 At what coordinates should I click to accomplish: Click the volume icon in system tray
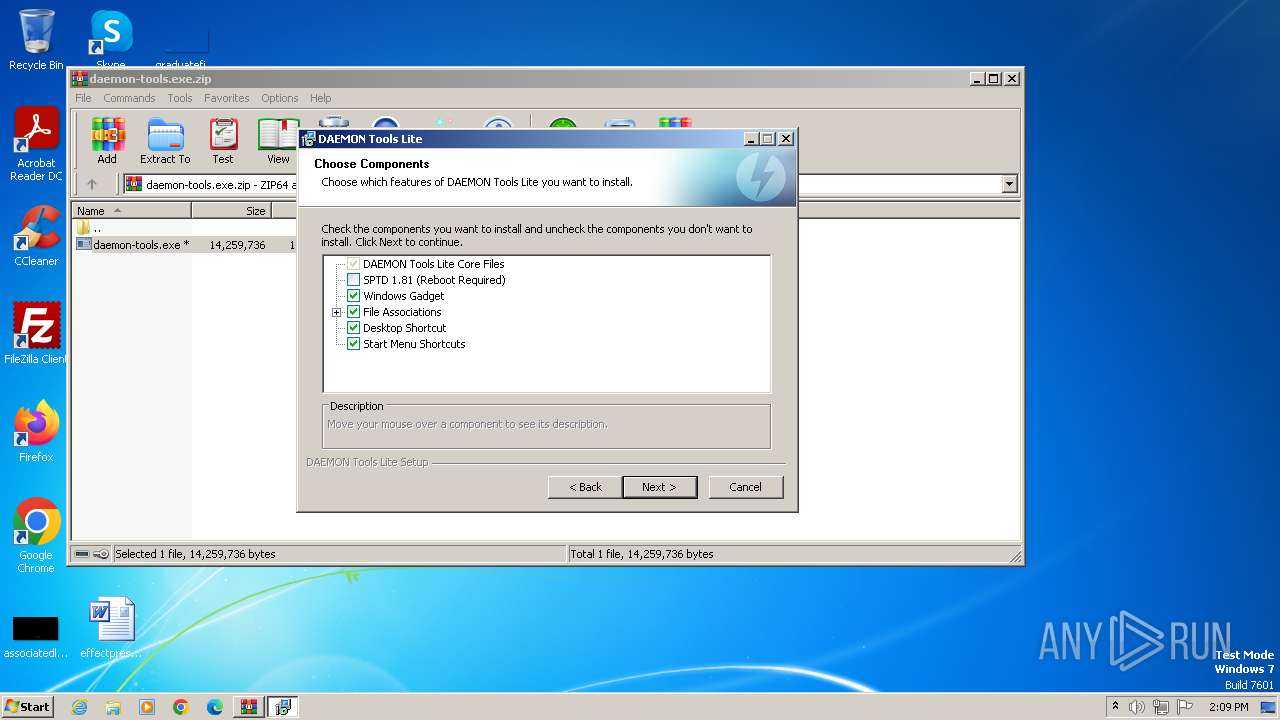pyautogui.click(x=1137, y=707)
